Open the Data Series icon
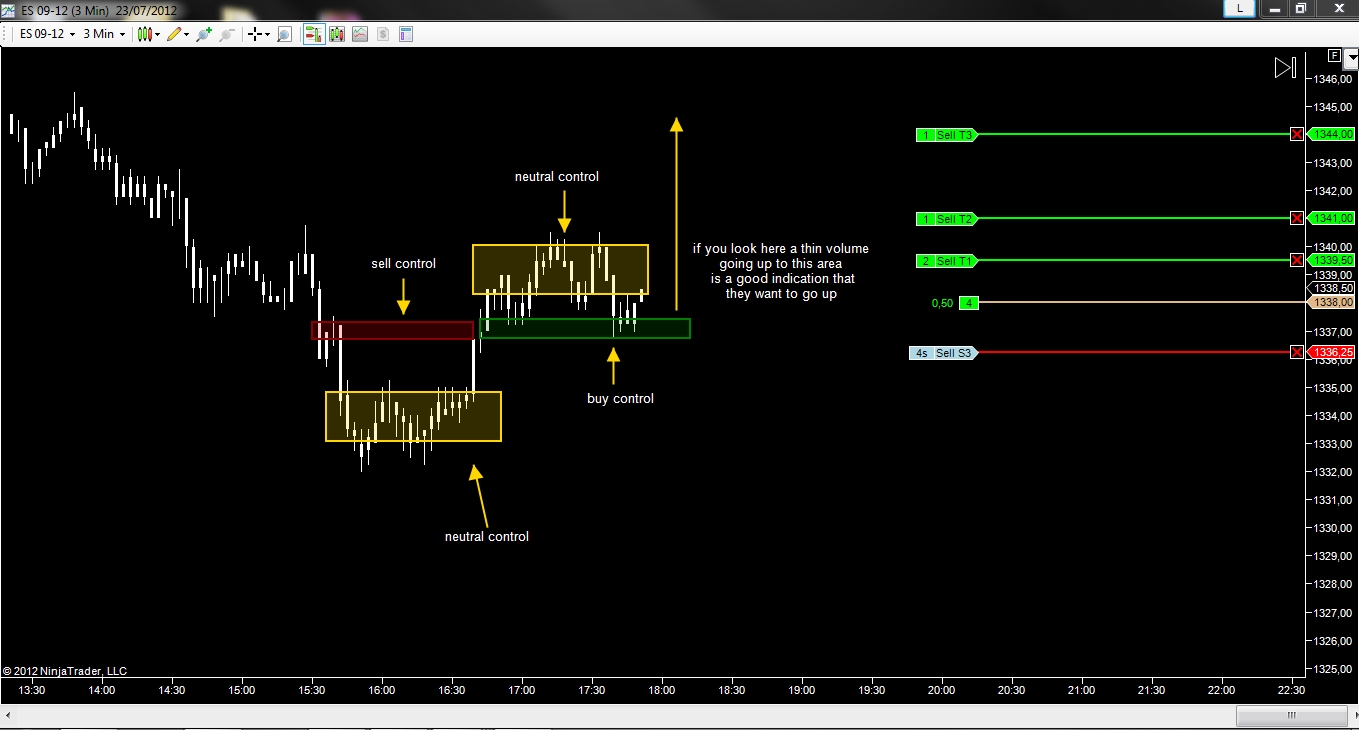This screenshot has width=1359, height=730. click(337, 34)
